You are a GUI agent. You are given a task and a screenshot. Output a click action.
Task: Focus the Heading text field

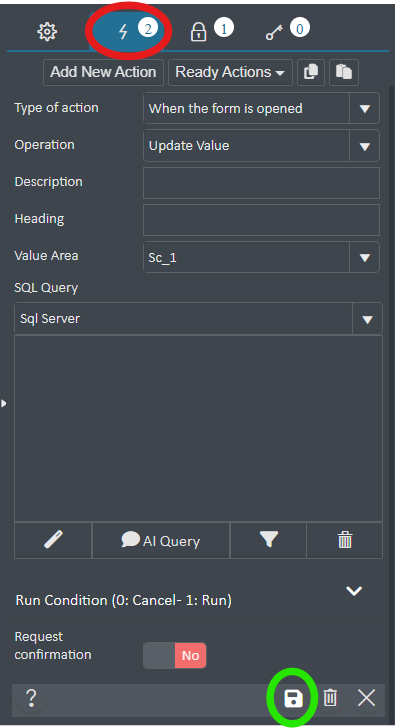(x=261, y=220)
